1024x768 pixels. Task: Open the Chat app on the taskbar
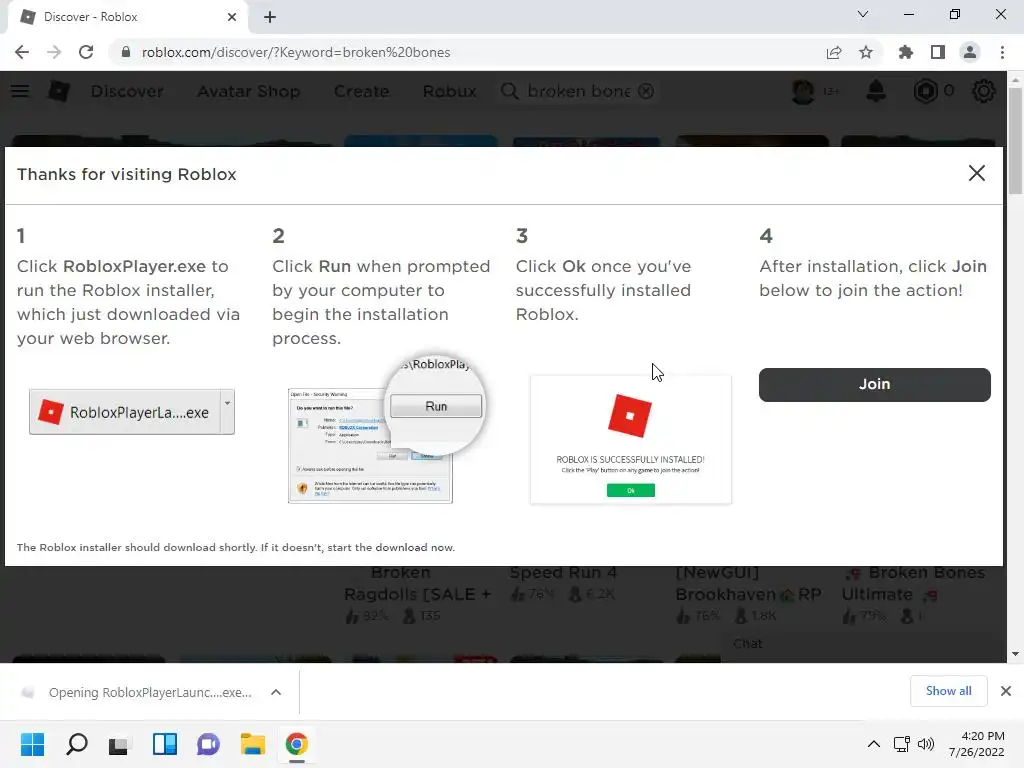(x=208, y=744)
